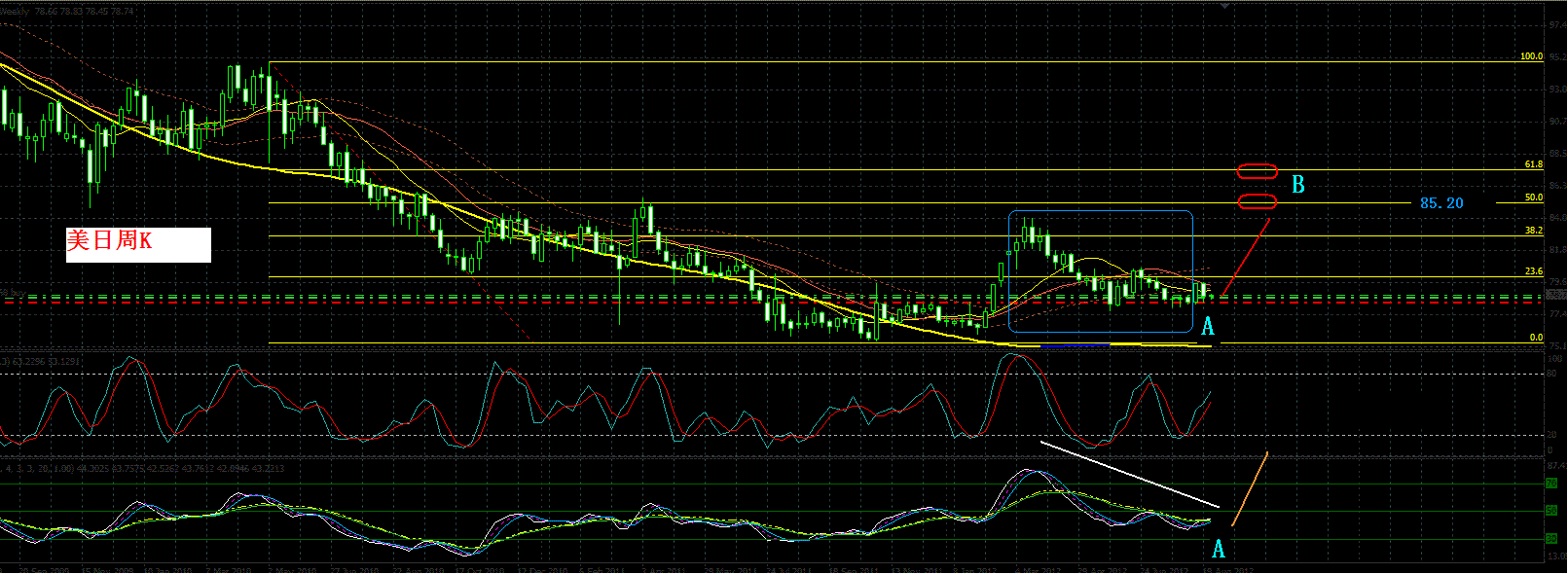Select the 100.0 Fibonacci level label
1568x574 pixels.
[1532, 56]
